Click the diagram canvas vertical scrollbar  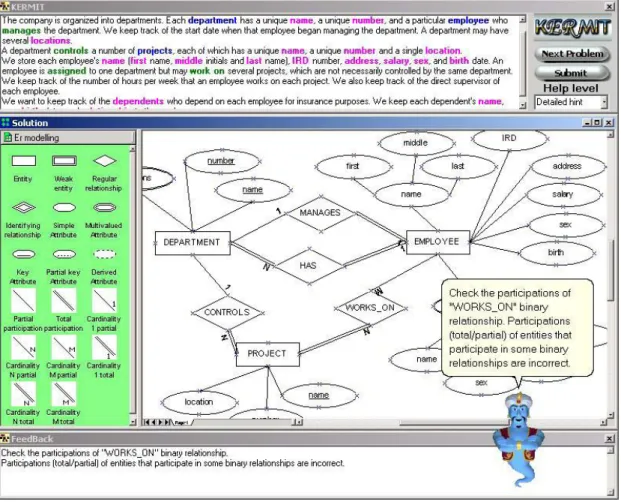click(610, 277)
